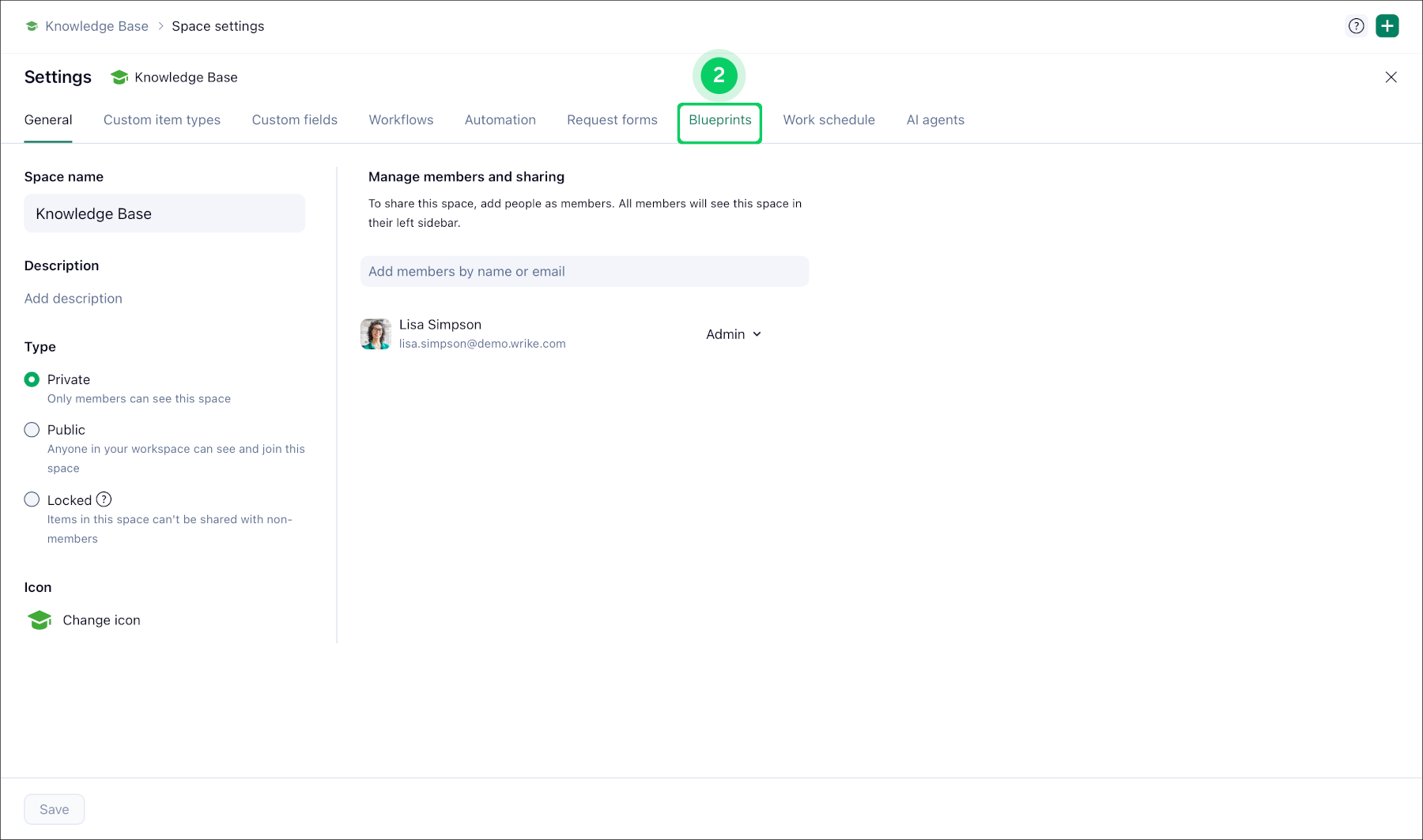Click the Locked type help icon
The width and height of the screenshot is (1423, 840).
point(104,499)
